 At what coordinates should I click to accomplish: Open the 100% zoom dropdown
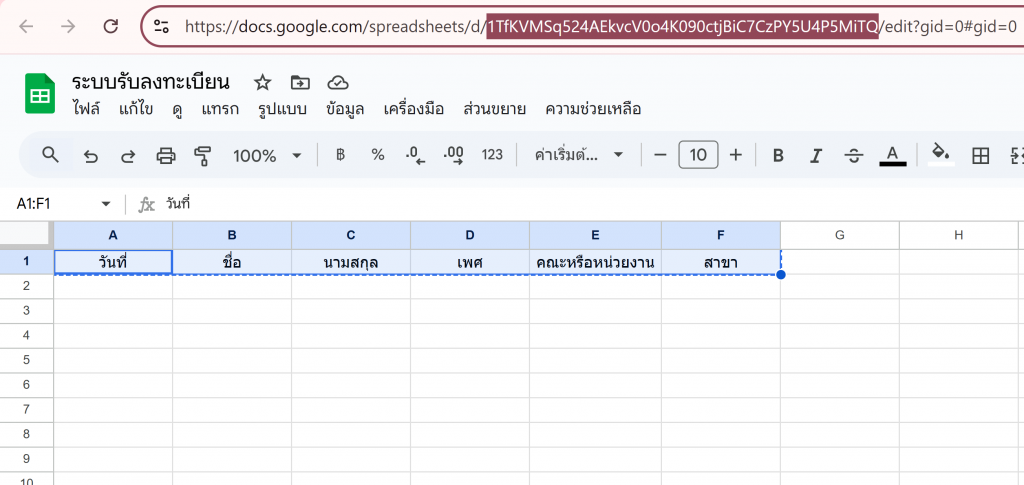[x=267, y=155]
